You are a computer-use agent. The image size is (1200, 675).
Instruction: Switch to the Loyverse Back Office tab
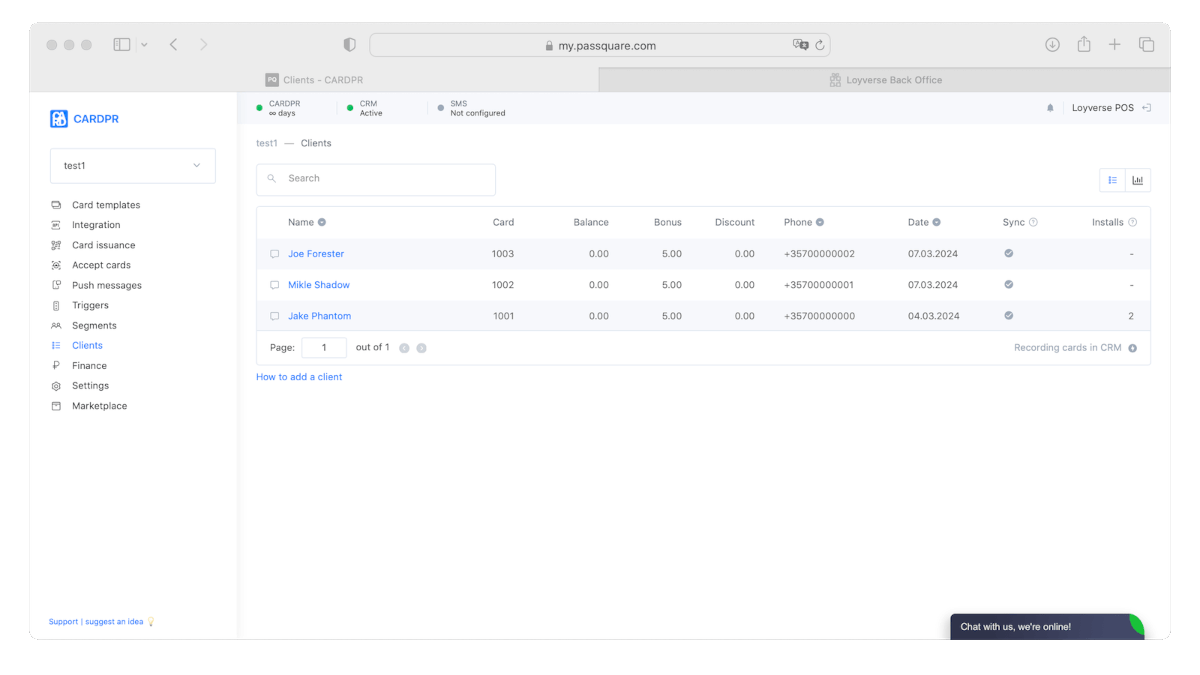pyautogui.click(x=884, y=80)
